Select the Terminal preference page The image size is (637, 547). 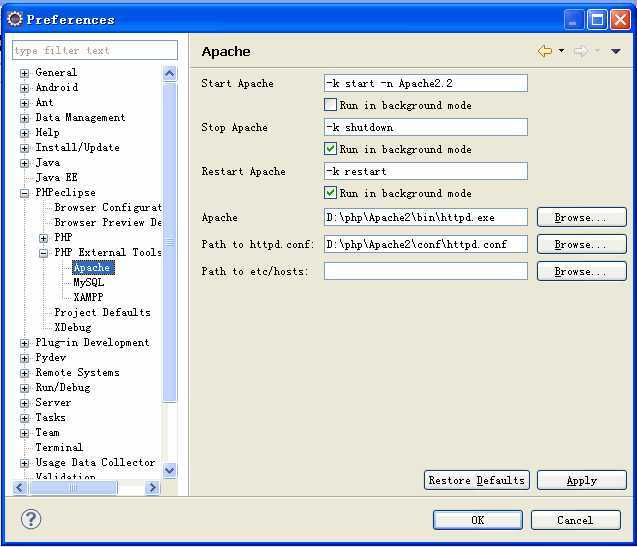point(59,448)
